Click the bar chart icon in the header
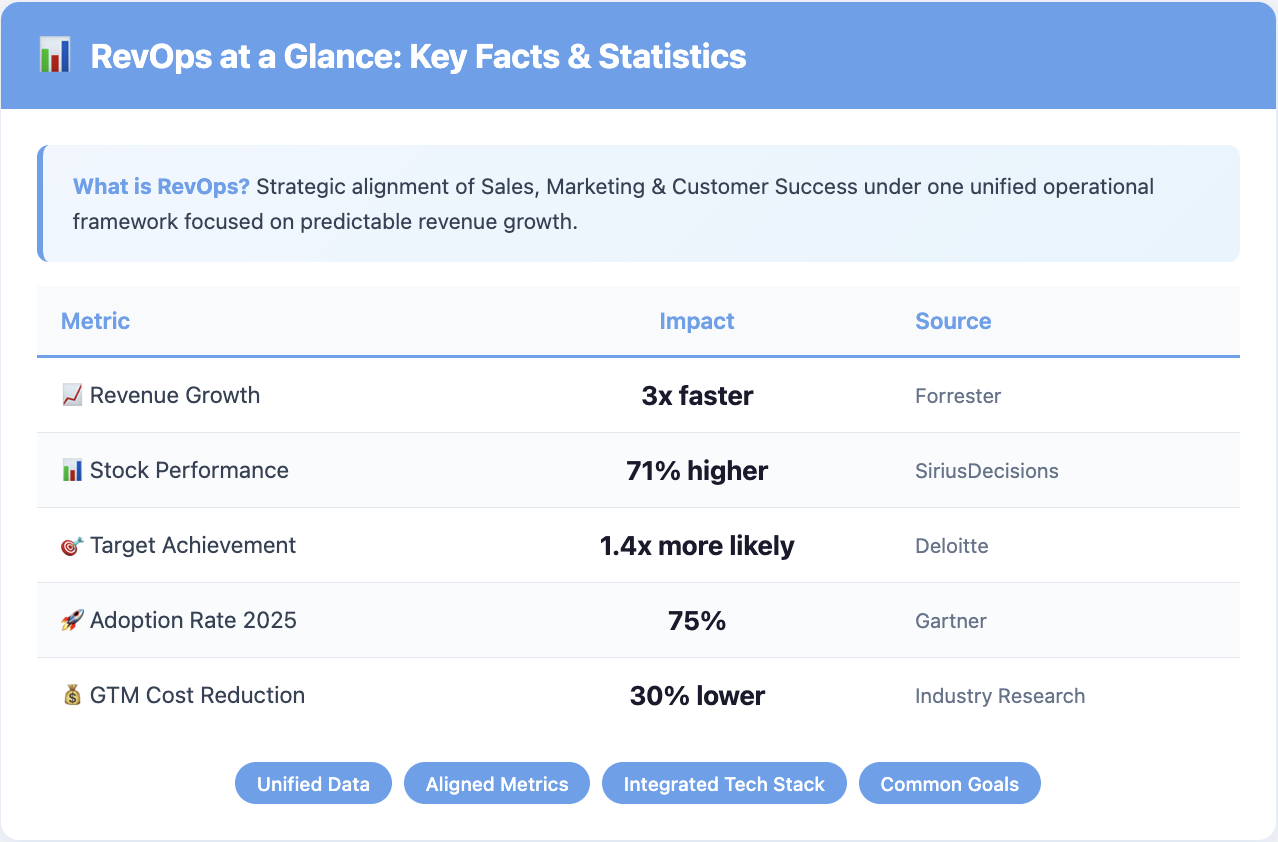The height and width of the screenshot is (842, 1278). (x=54, y=56)
